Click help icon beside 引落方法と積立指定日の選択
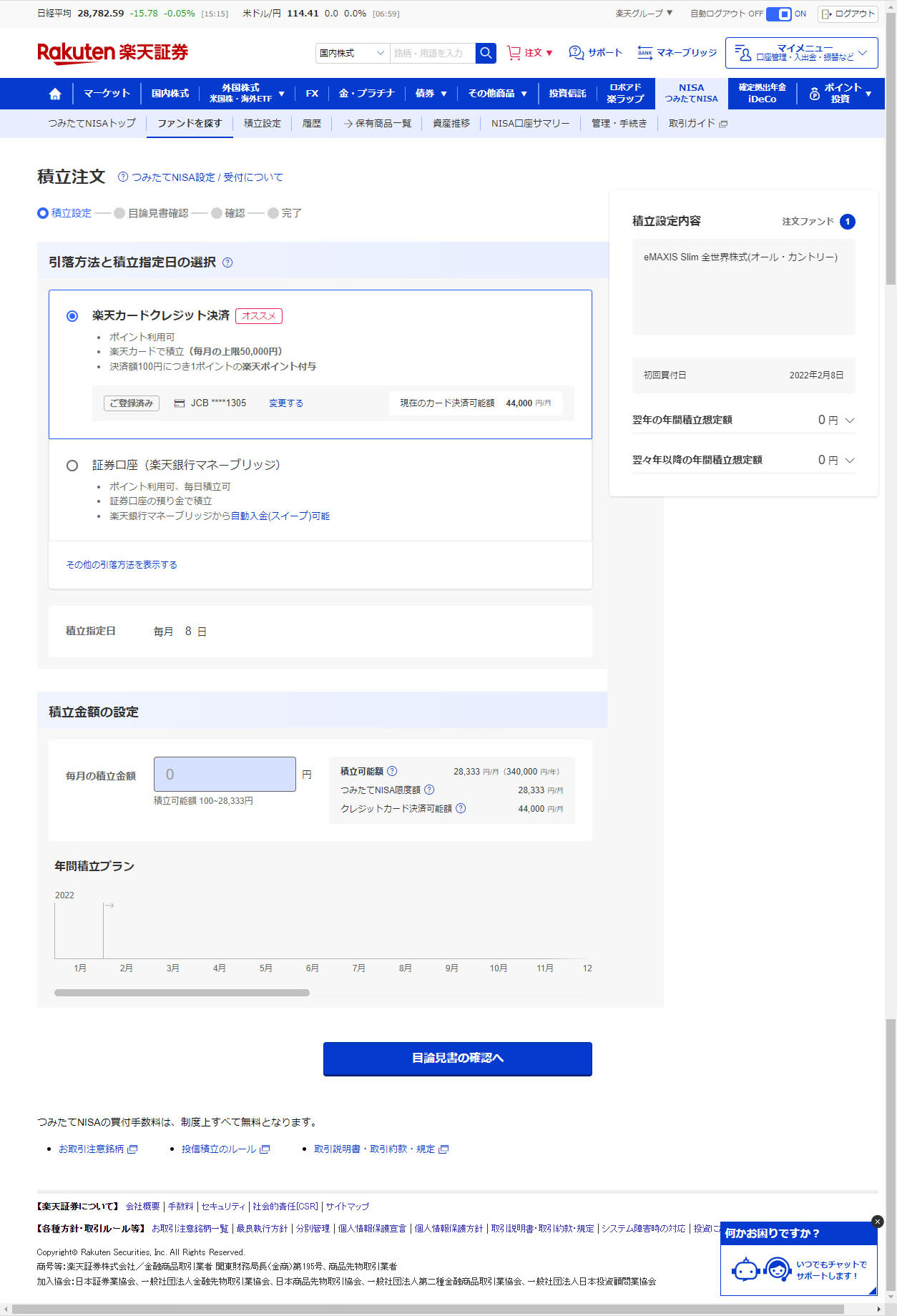 coord(227,262)
